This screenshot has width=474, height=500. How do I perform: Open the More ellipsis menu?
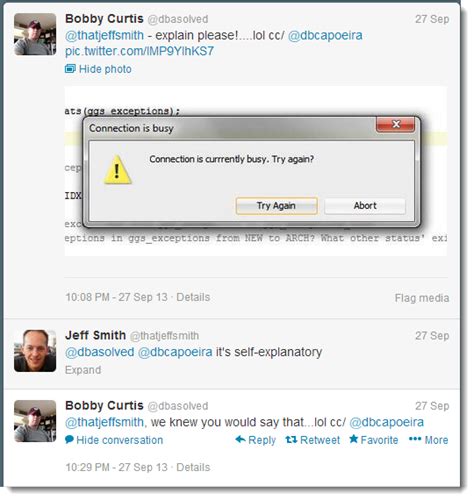415,439
